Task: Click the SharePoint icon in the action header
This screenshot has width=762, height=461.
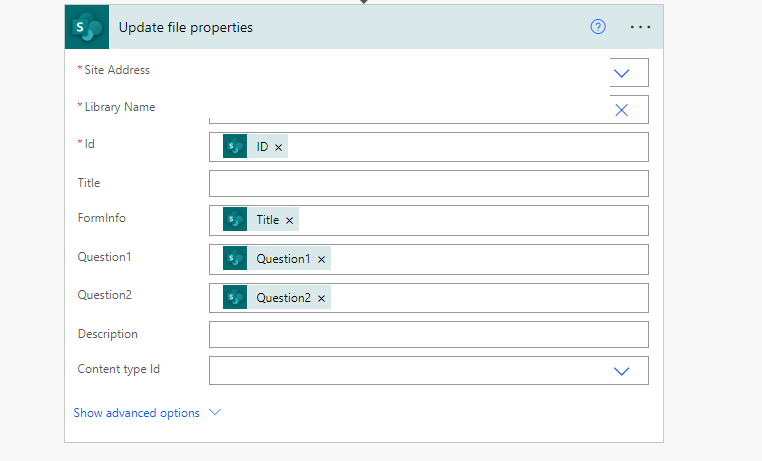Action: coord(87,27)
